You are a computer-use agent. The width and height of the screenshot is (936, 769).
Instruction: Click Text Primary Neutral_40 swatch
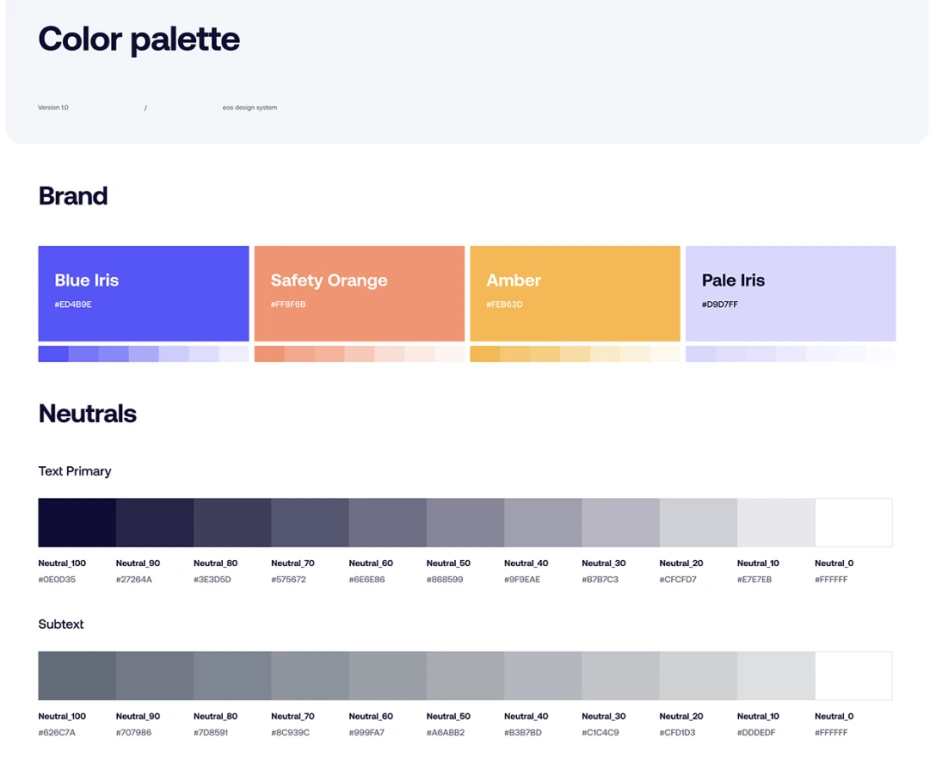click(x=543, y=522)
